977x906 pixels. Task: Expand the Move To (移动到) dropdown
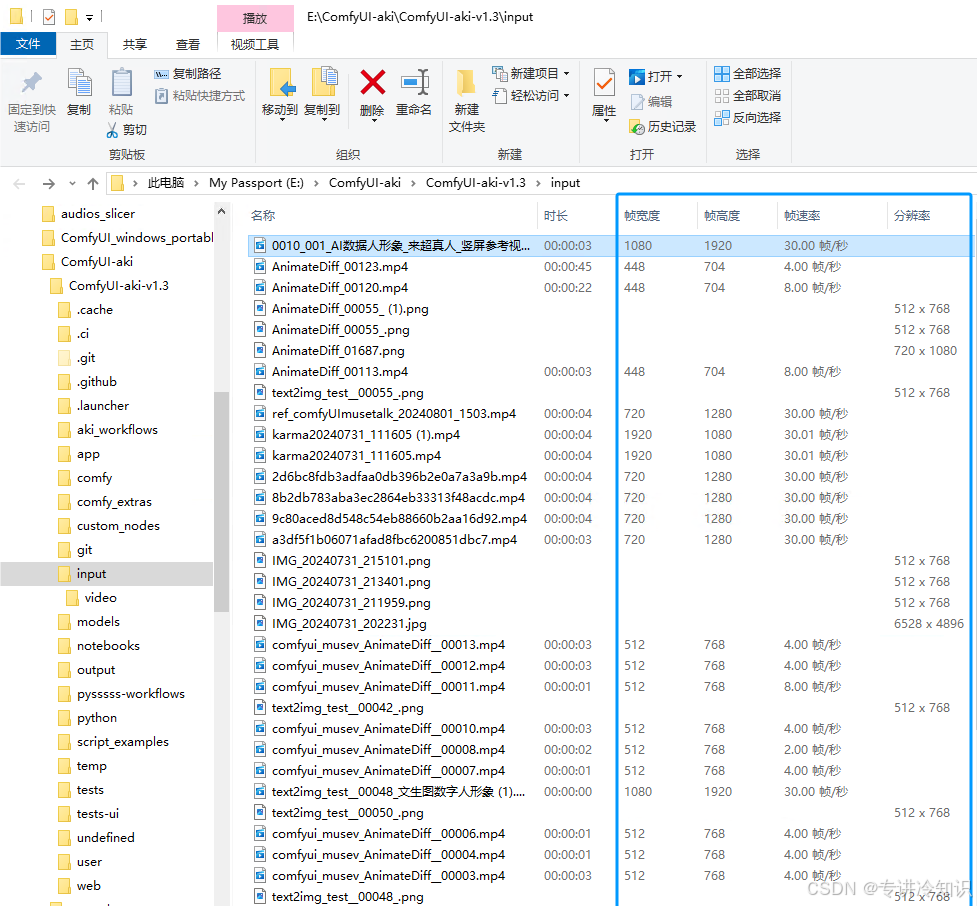point(280,111)
